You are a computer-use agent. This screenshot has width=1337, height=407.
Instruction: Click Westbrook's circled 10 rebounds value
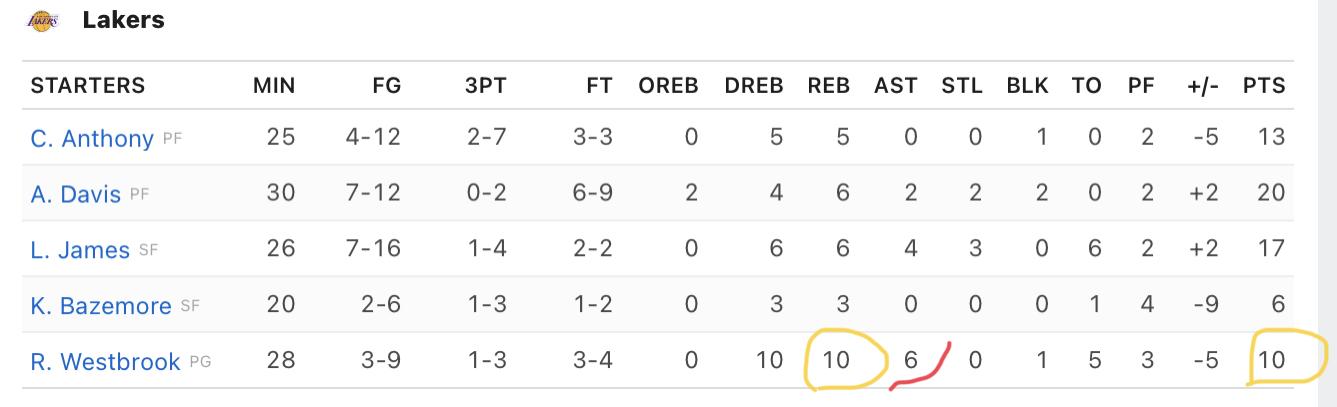point(836,361)
